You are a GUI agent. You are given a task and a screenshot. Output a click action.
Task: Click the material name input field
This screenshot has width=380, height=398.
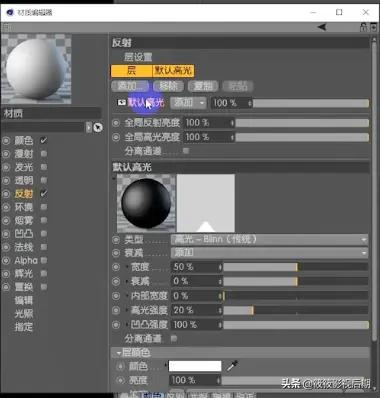pos(43,127)
